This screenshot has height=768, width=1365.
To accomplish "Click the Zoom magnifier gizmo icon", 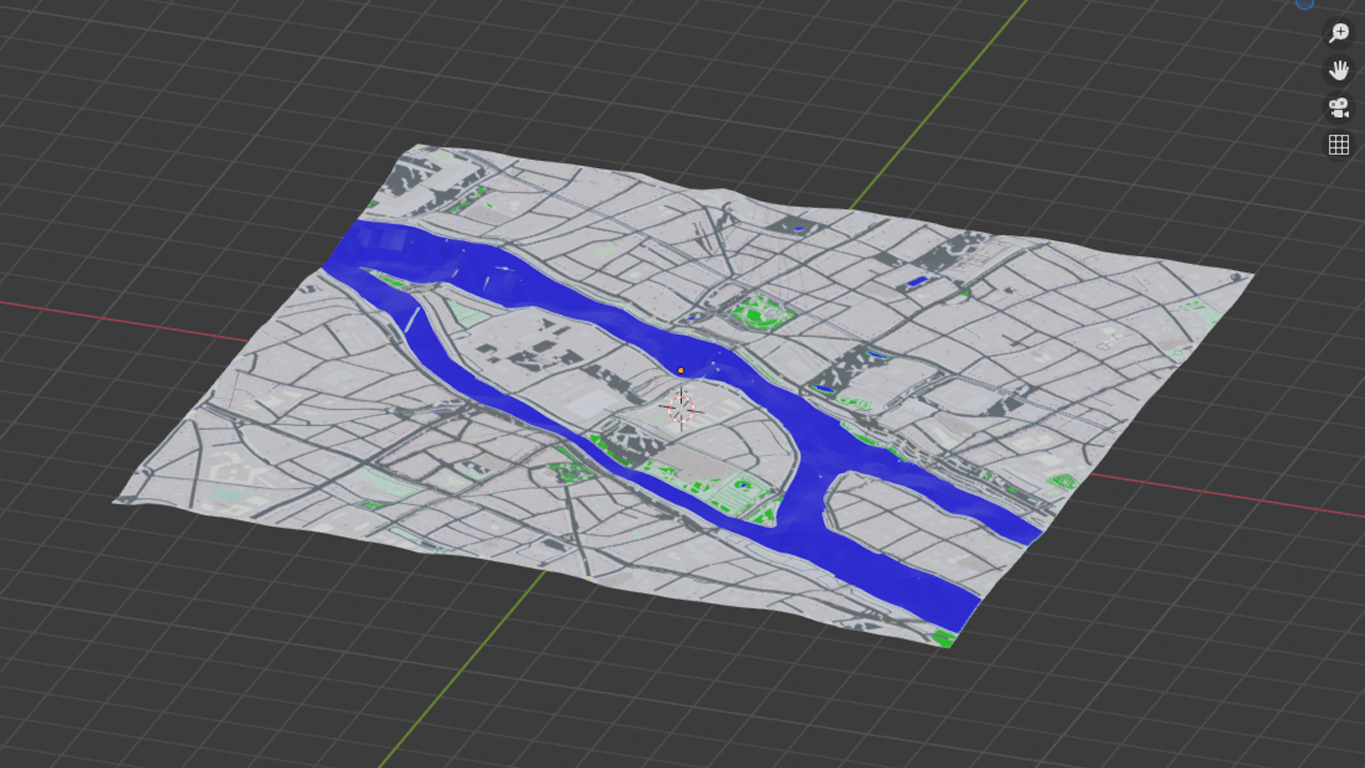I will [1338, 33].
